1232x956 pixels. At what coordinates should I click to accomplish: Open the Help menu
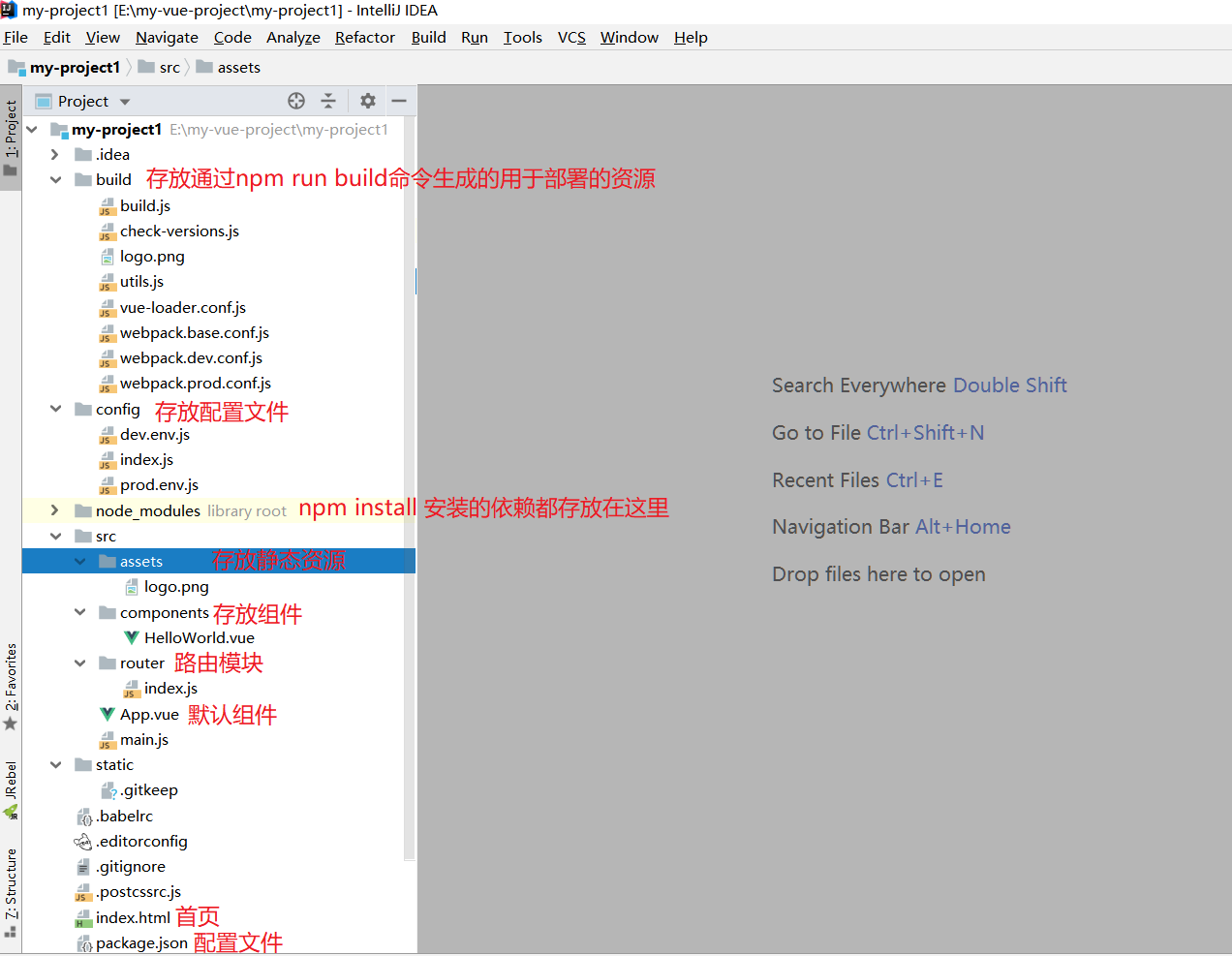pyautogui.click(x=691, y=38)
